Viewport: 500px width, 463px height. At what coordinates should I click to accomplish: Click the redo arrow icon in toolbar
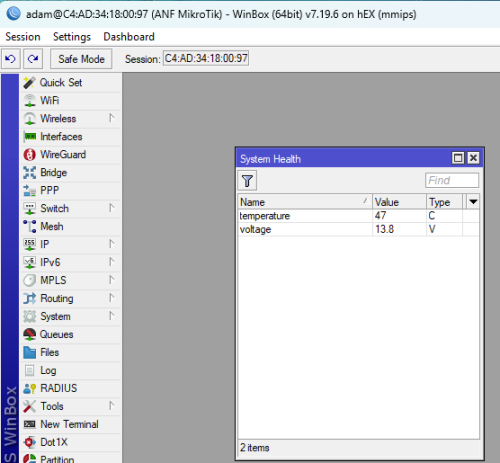click(33, 59)
